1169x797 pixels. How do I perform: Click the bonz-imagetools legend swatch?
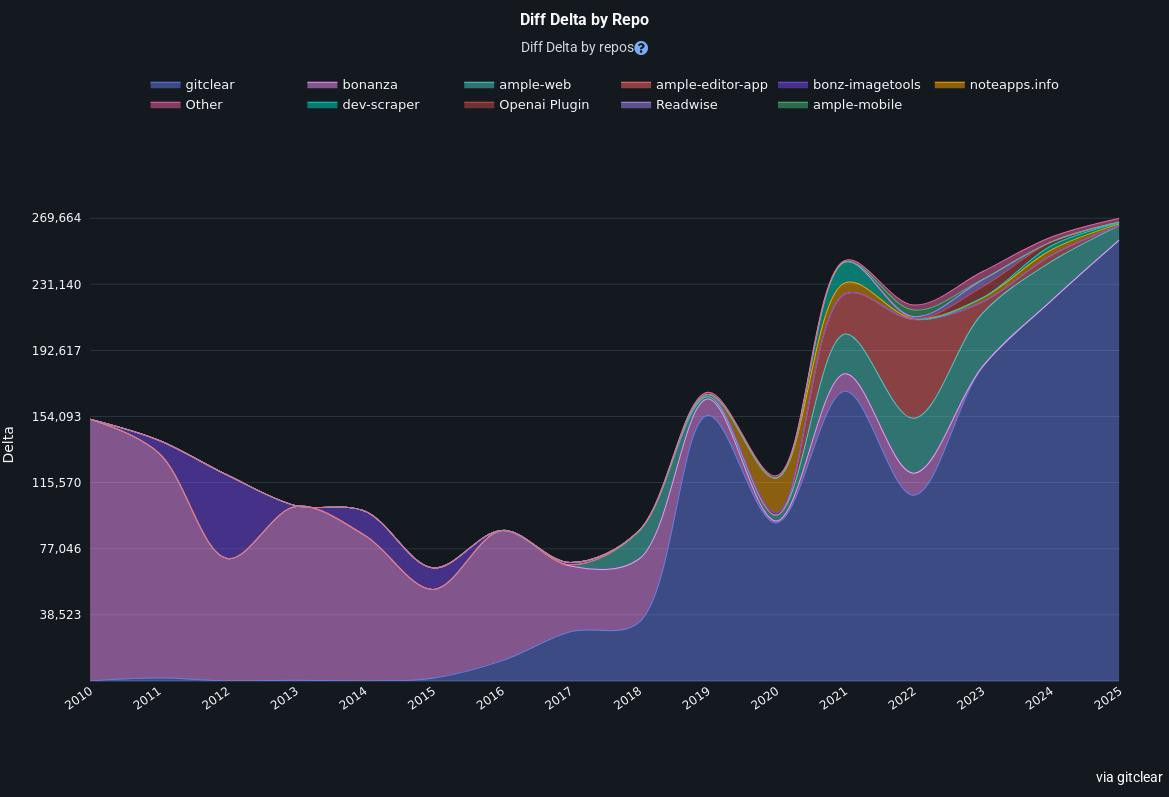793,85
